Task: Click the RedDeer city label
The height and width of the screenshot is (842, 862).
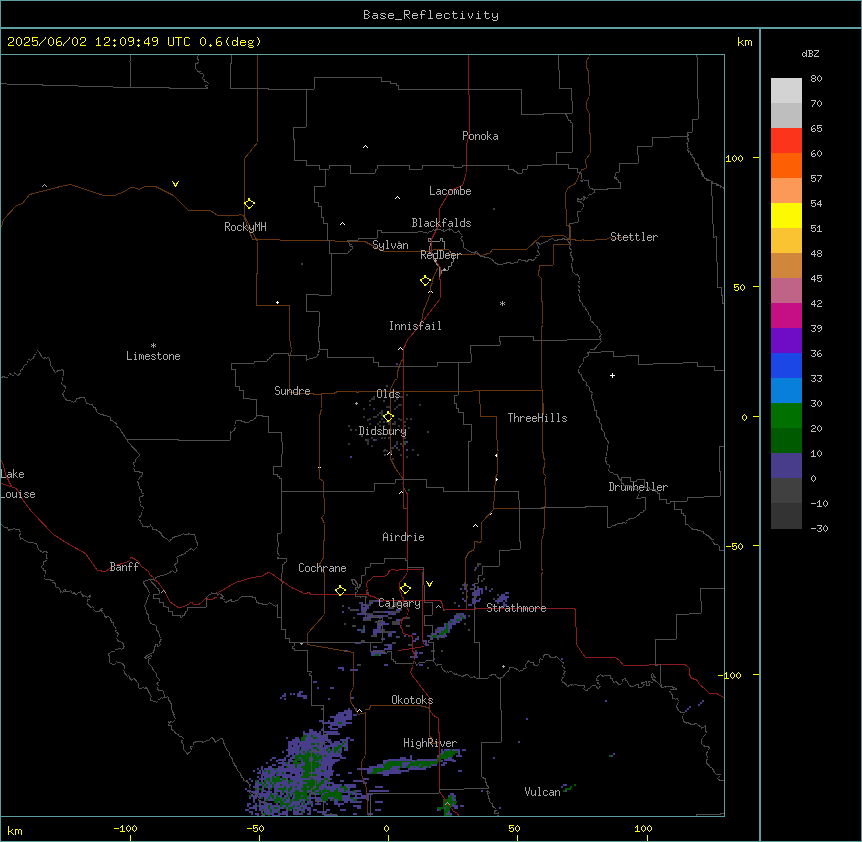Action: pyautogui.click(x=440, y=255)
